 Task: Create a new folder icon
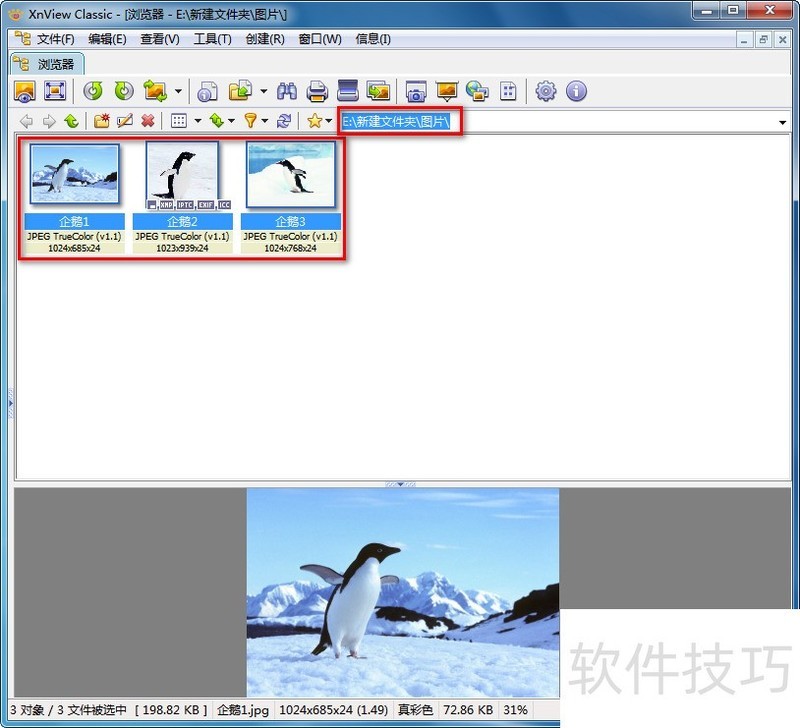click(x=102, y=121)
